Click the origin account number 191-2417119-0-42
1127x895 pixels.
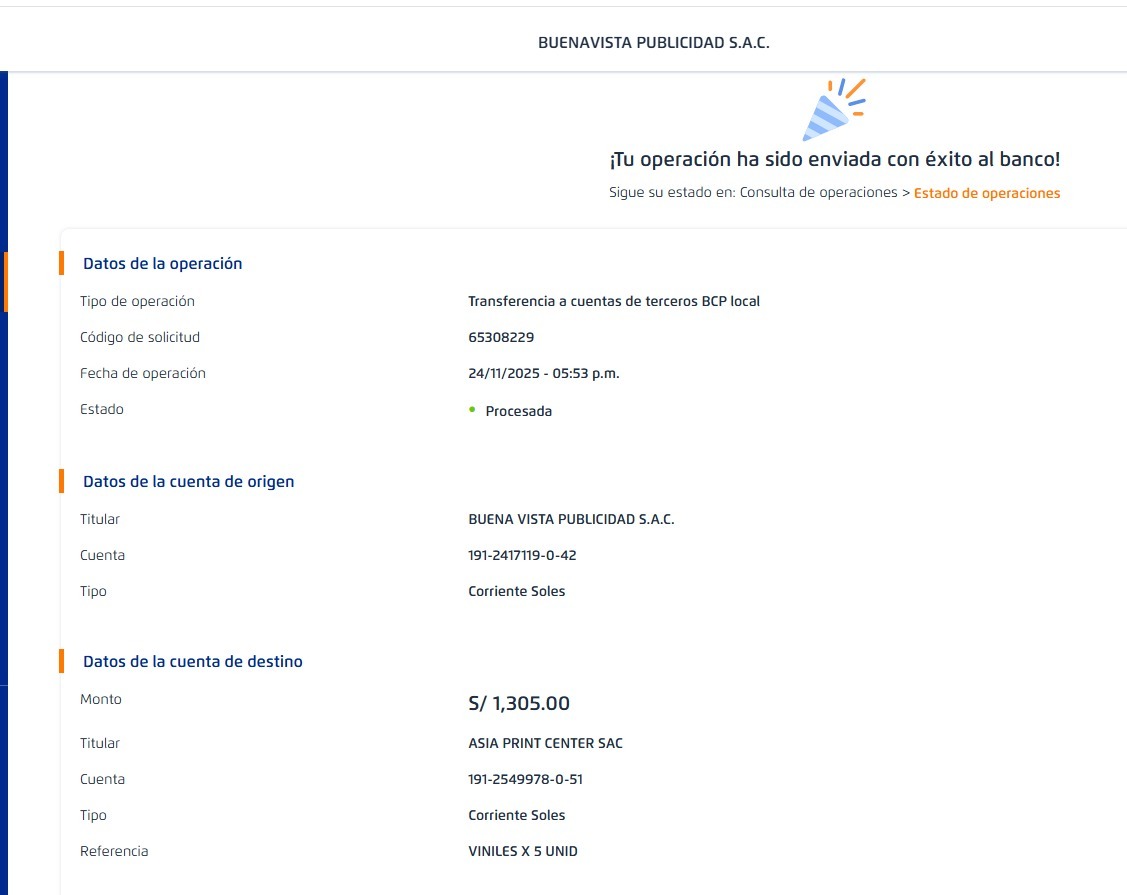click(522, 556)
